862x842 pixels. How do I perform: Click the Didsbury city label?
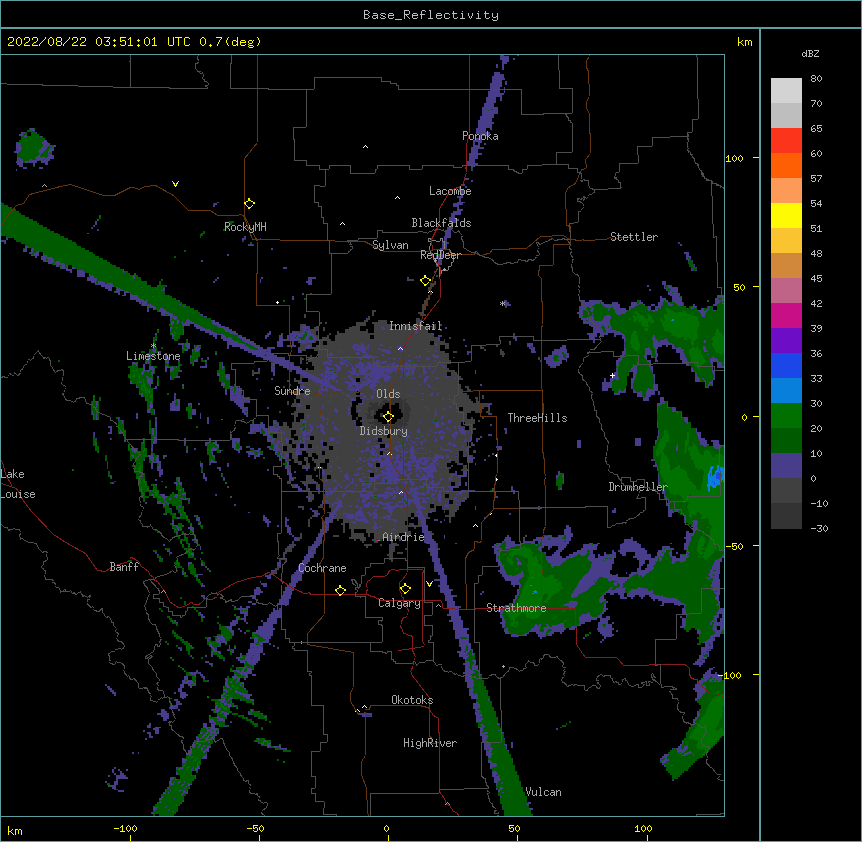pos(384,431)
